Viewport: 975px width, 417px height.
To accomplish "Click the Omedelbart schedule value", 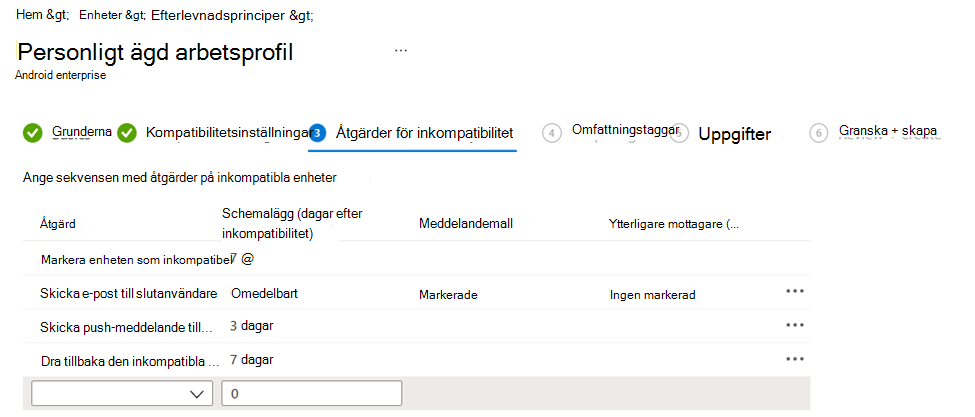I will click(264, 293).
